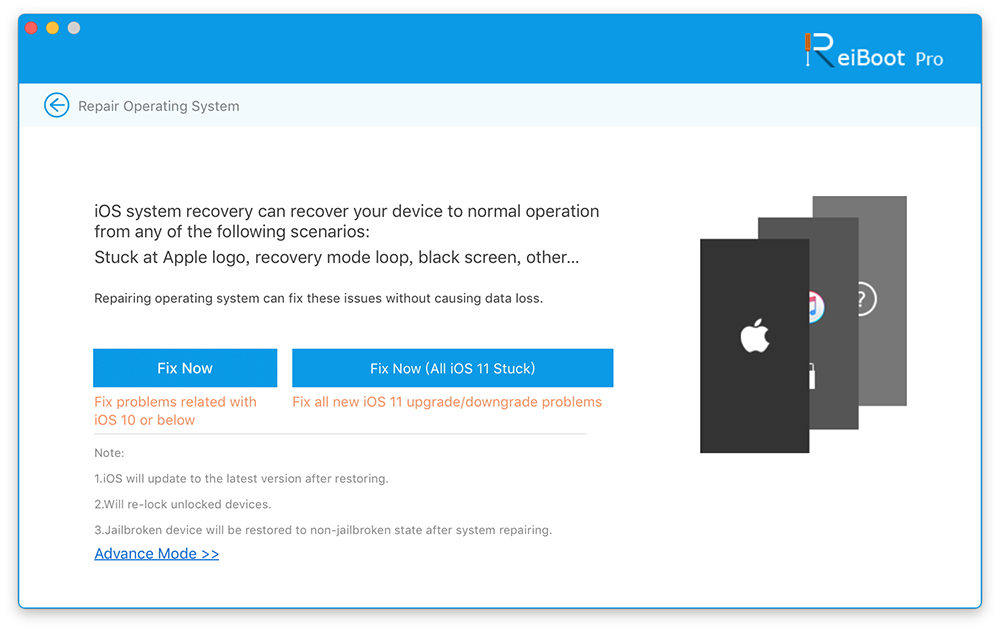Click the Apple logo phone illustration
Screen dimensions: 1000x631
coord(754,346)
